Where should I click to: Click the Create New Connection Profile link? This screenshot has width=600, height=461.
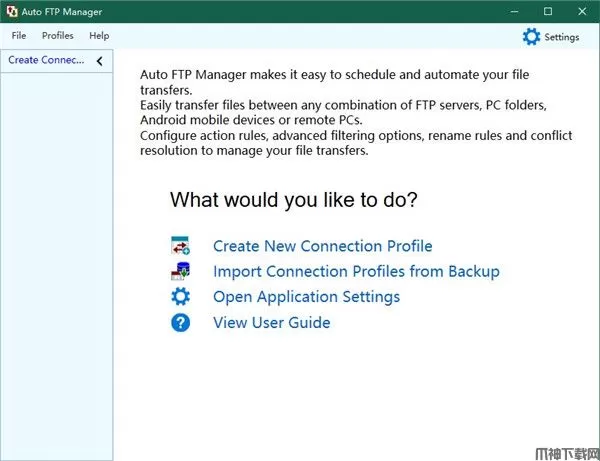coord(322,246)
